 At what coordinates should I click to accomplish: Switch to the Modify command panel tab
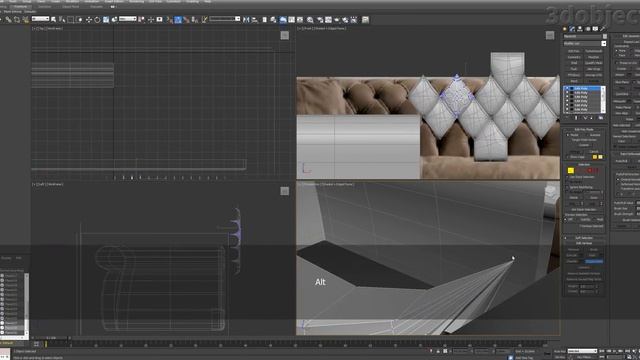point(572,29)
